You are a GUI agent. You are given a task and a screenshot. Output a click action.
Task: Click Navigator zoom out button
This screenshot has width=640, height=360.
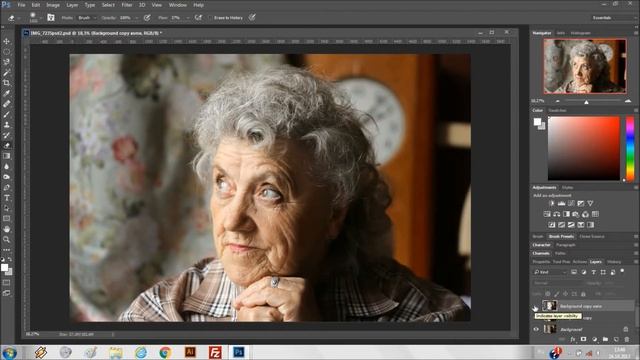tap(558, 101)
